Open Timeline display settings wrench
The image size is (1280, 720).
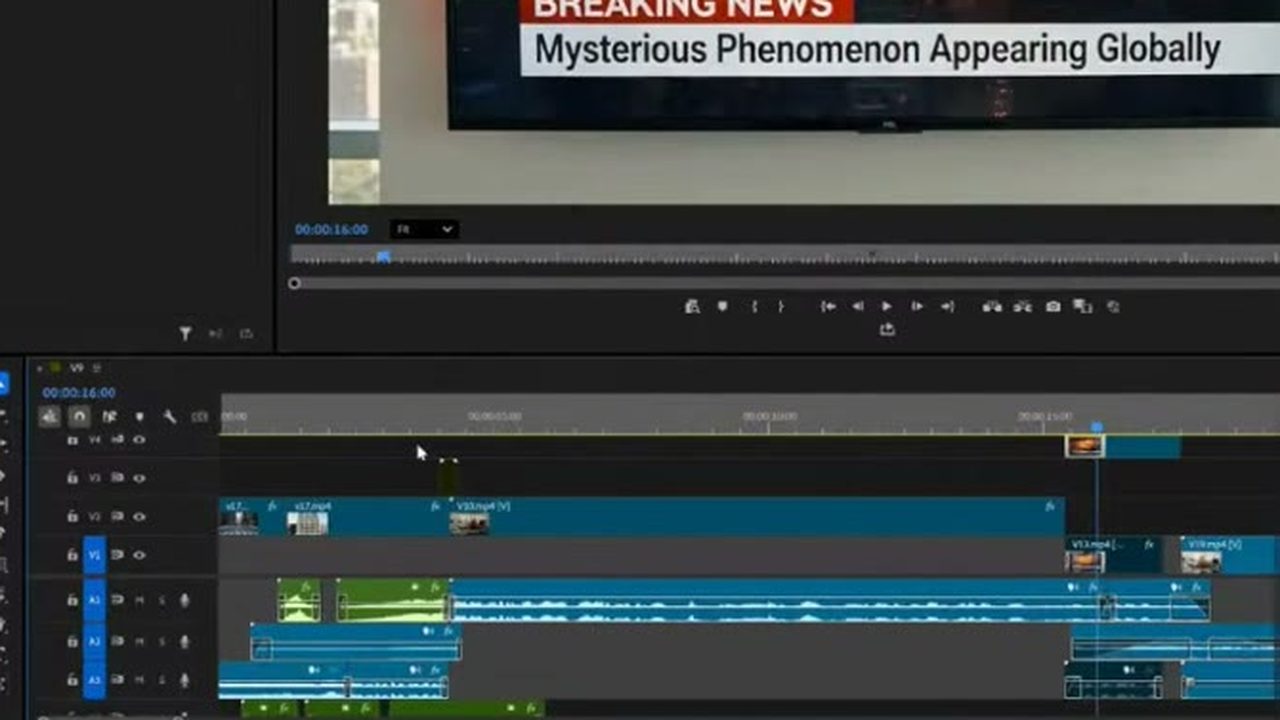point(170,416)
